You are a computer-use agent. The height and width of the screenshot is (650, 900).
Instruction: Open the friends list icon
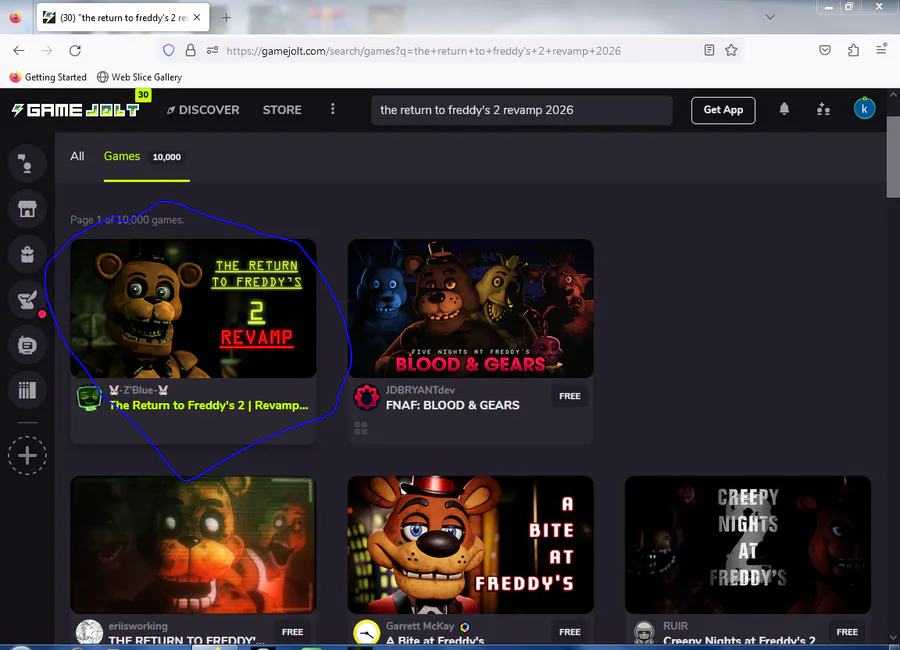823,109
